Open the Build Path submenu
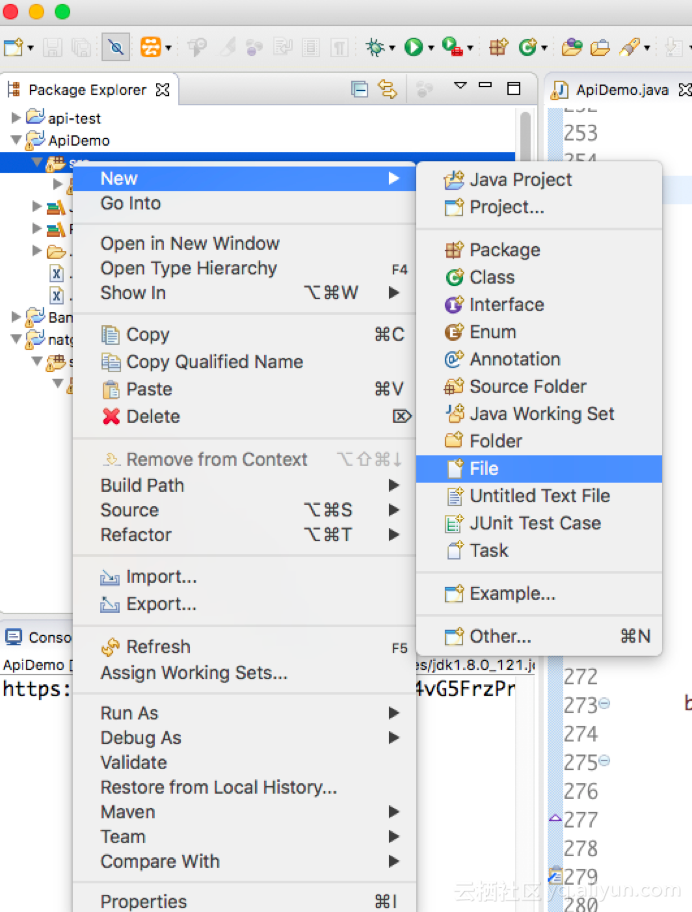Screen dimensions: 692x912 (244, 485)
